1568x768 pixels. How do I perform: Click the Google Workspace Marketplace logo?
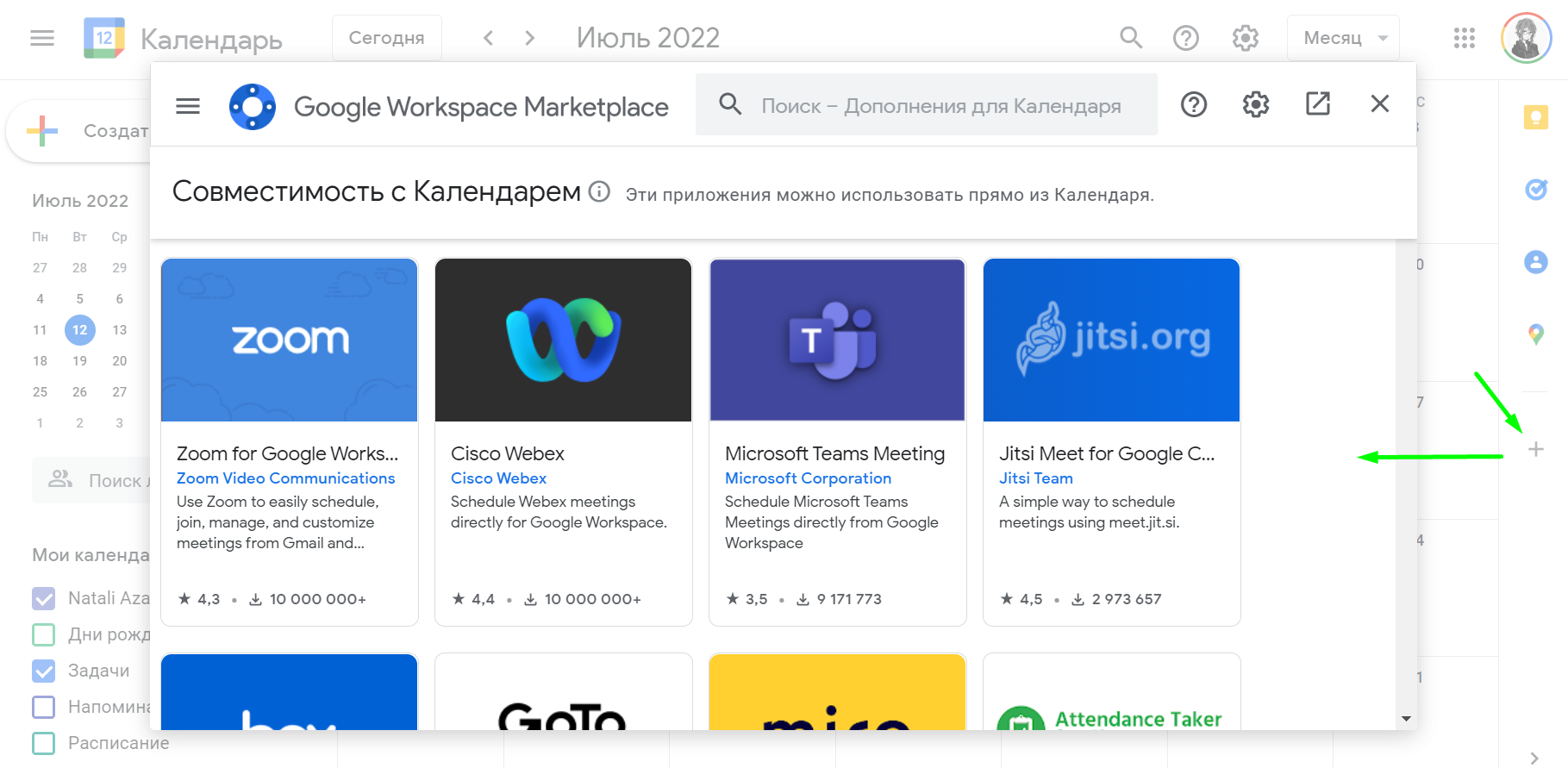[253, 107]
